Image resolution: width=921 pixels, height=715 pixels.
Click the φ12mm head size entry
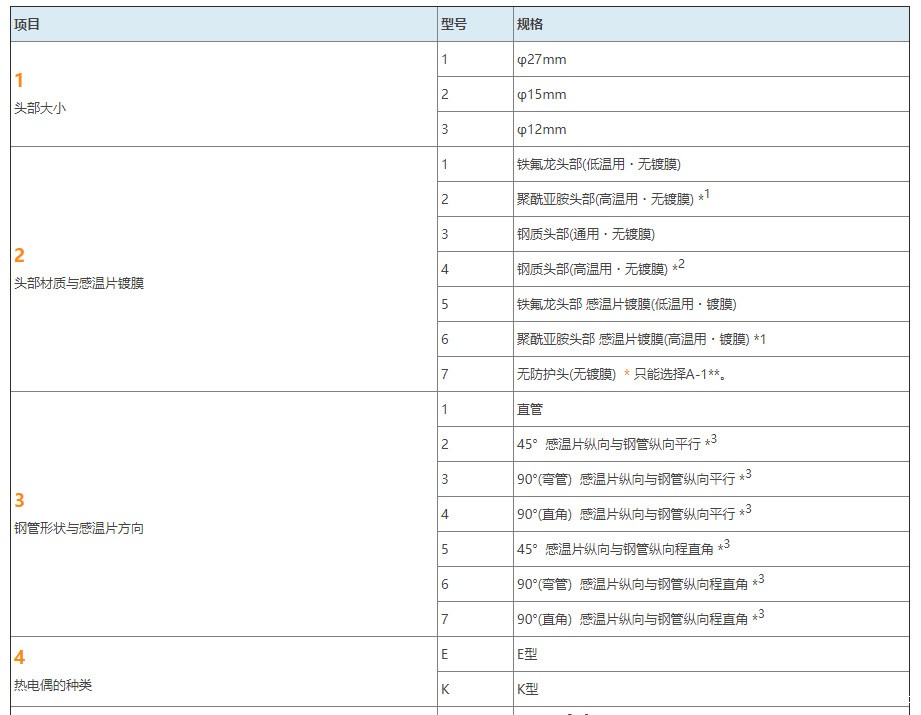click(x=541, y=129)
